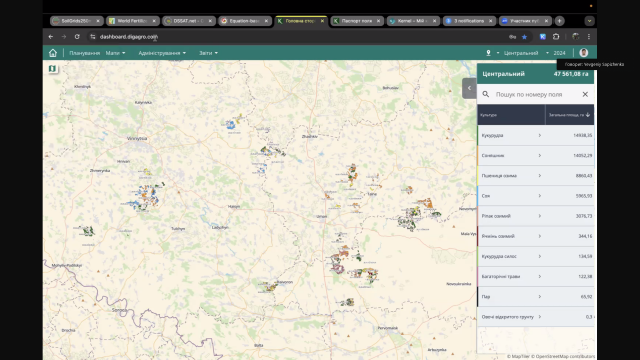This screenshot has width=640, height=360.
Task: Select the 8860,43 area value
Action: coord(584,176)
